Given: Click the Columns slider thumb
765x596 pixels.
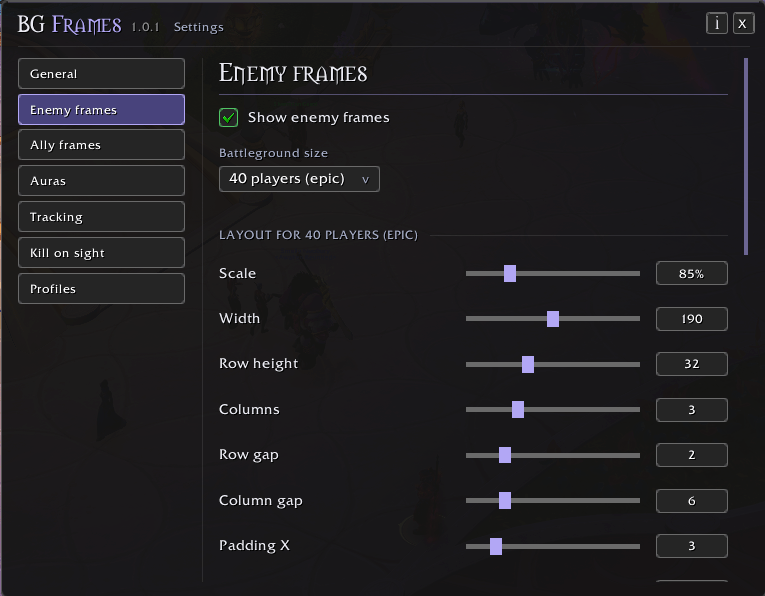Looking at the screenshot, I should [x=518, y=410].
